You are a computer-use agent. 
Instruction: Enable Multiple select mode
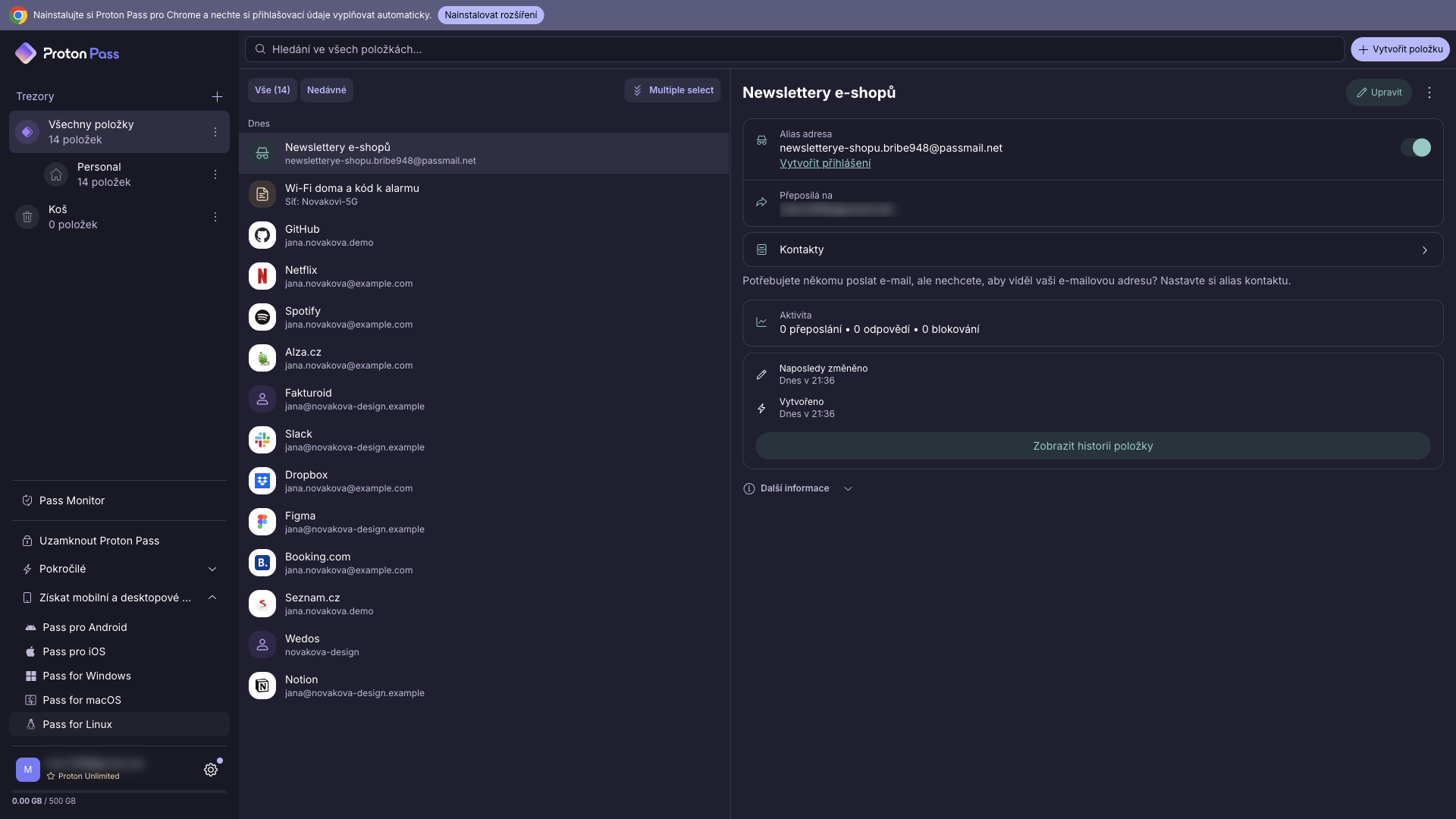click(673, 90)
